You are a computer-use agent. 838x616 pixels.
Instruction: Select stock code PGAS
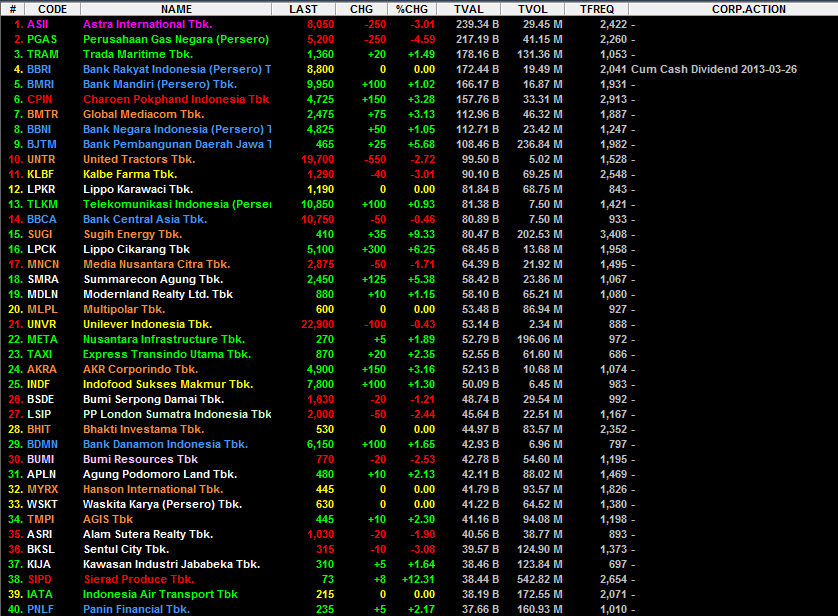pos(42,40)
